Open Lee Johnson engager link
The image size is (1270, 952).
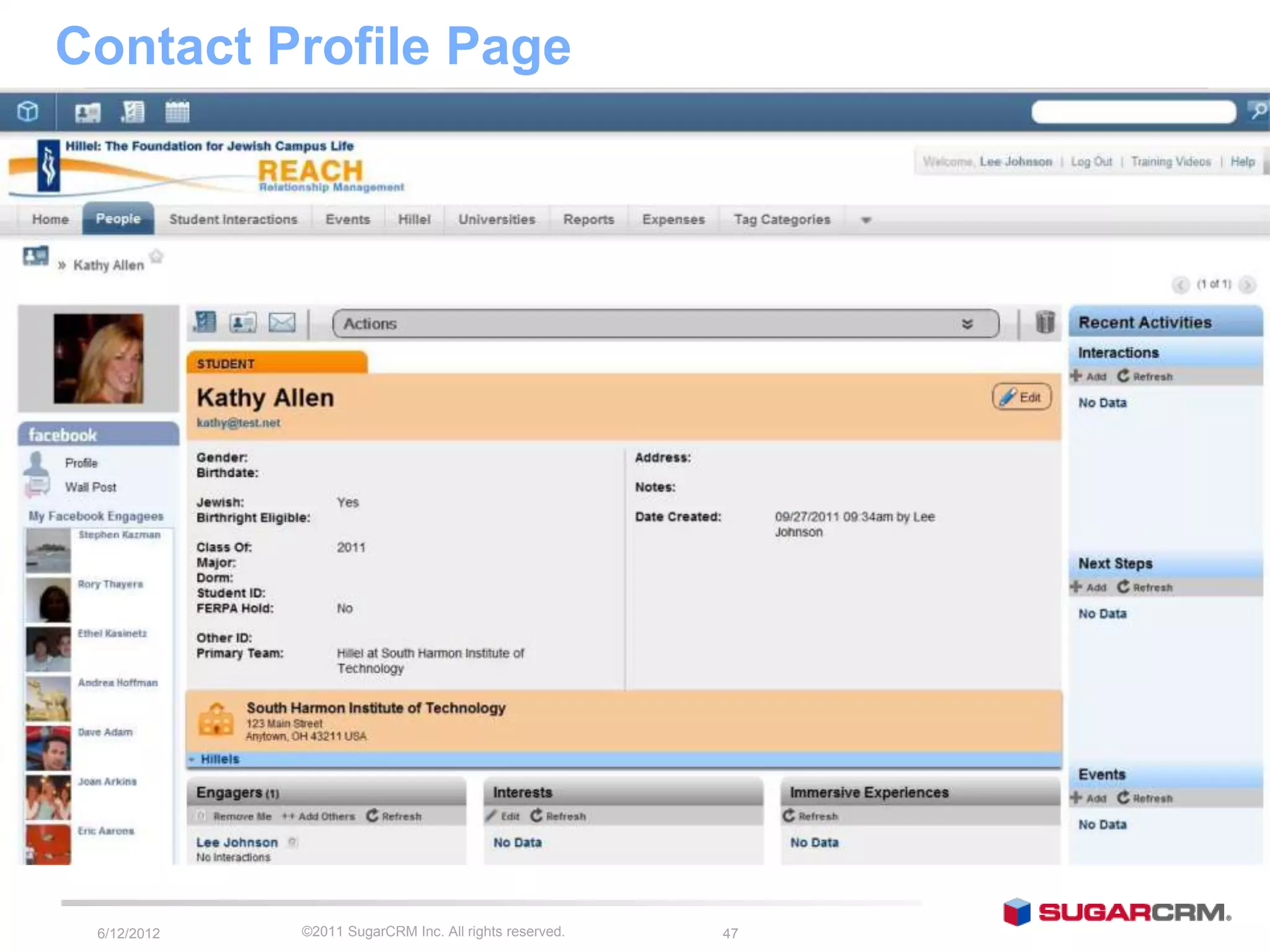click(237, 842)
